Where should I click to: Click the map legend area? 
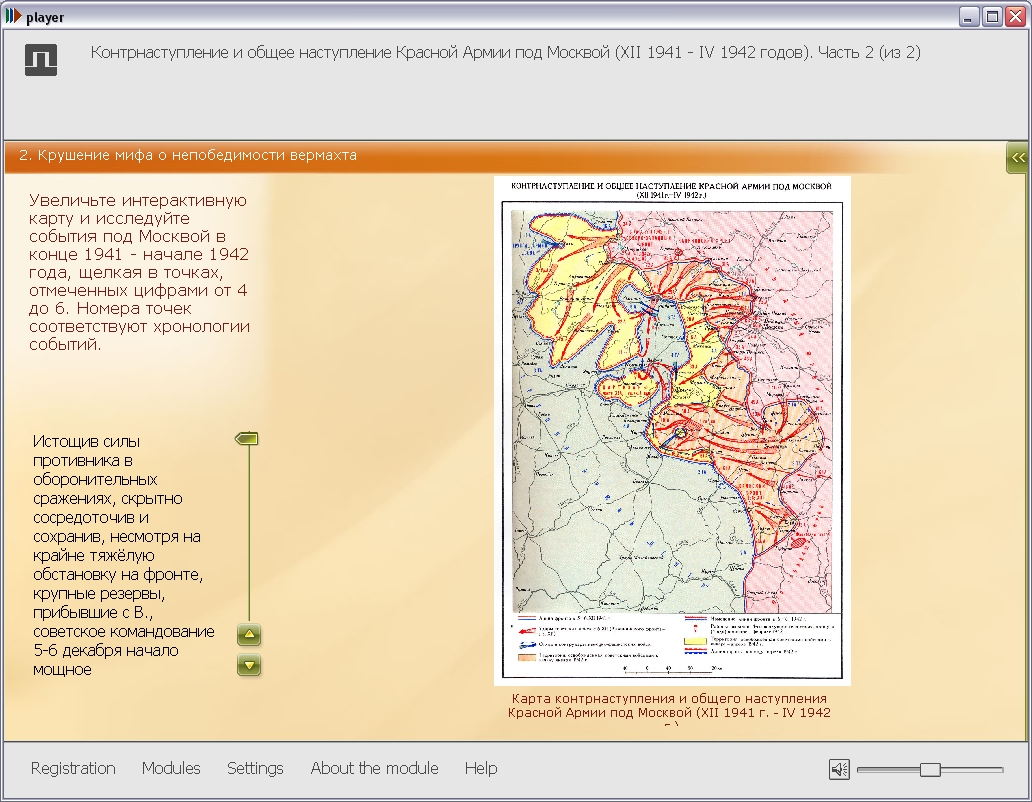pyautogui.click(x=672, y=643)
